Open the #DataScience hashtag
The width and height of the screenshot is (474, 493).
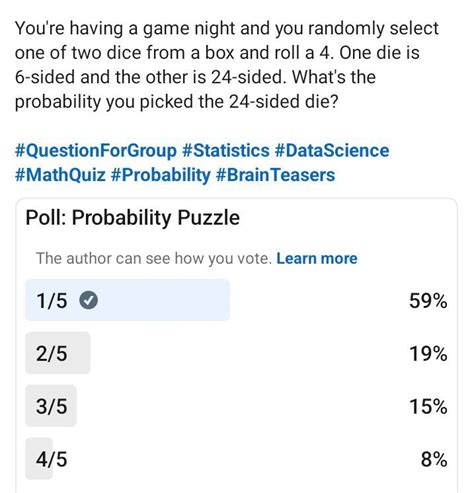(332, 151)
